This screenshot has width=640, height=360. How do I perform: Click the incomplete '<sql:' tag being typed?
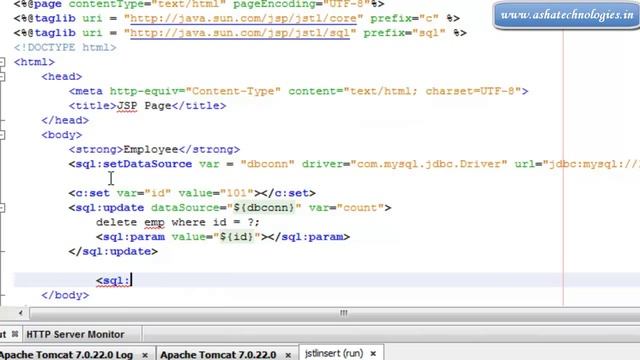113,280
